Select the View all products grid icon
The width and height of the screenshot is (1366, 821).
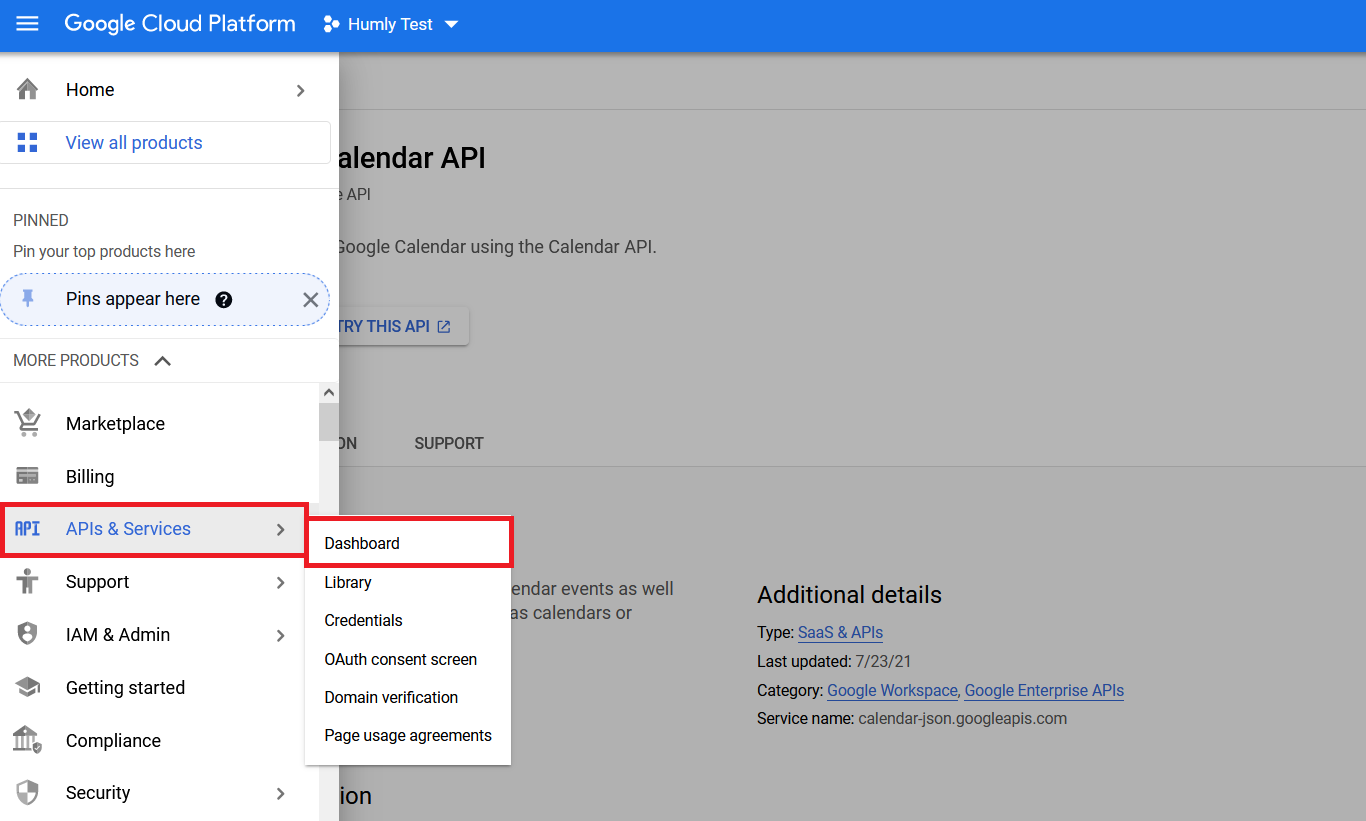coord(27,142)
